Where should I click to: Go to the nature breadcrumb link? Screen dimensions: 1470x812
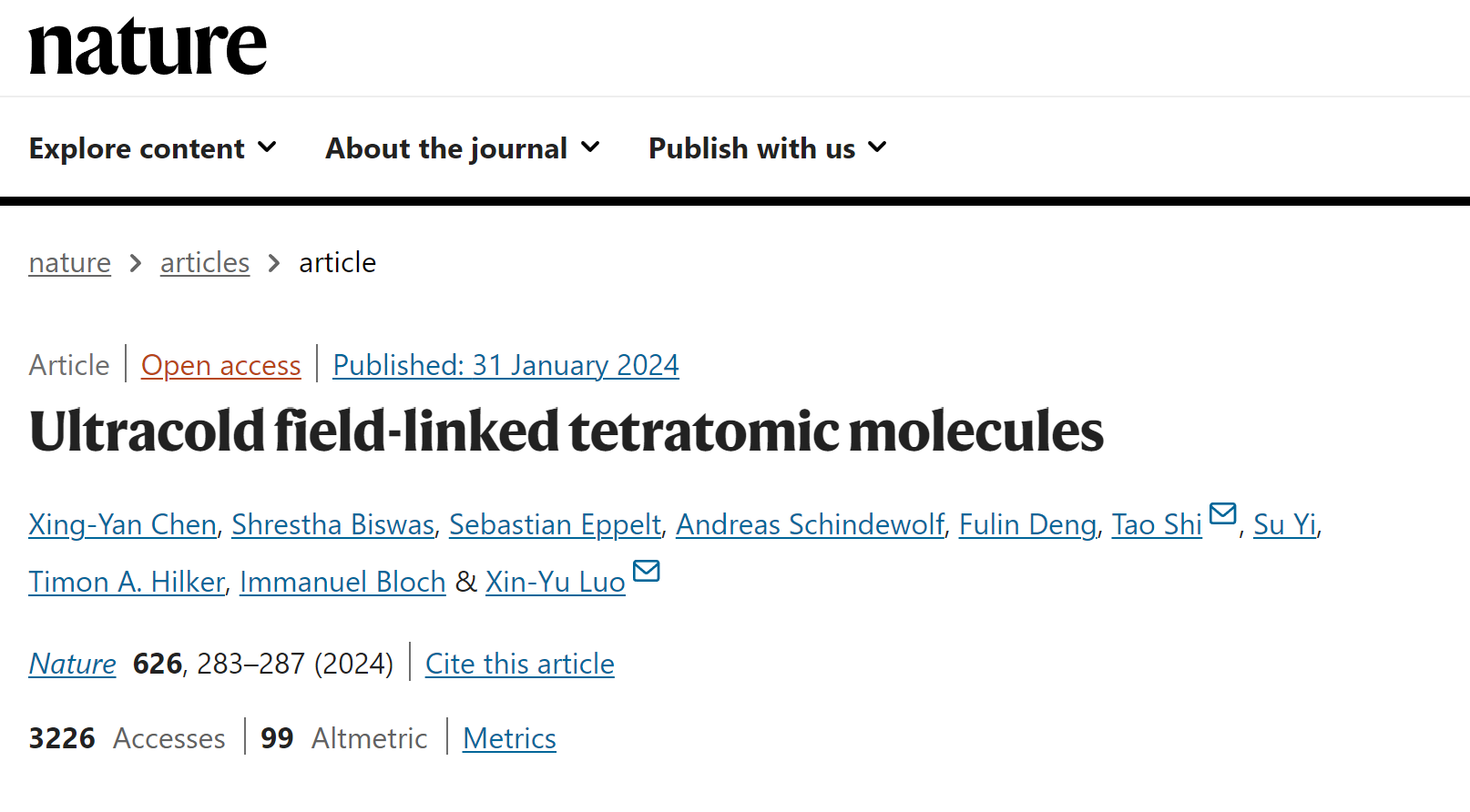coord(69,263)
